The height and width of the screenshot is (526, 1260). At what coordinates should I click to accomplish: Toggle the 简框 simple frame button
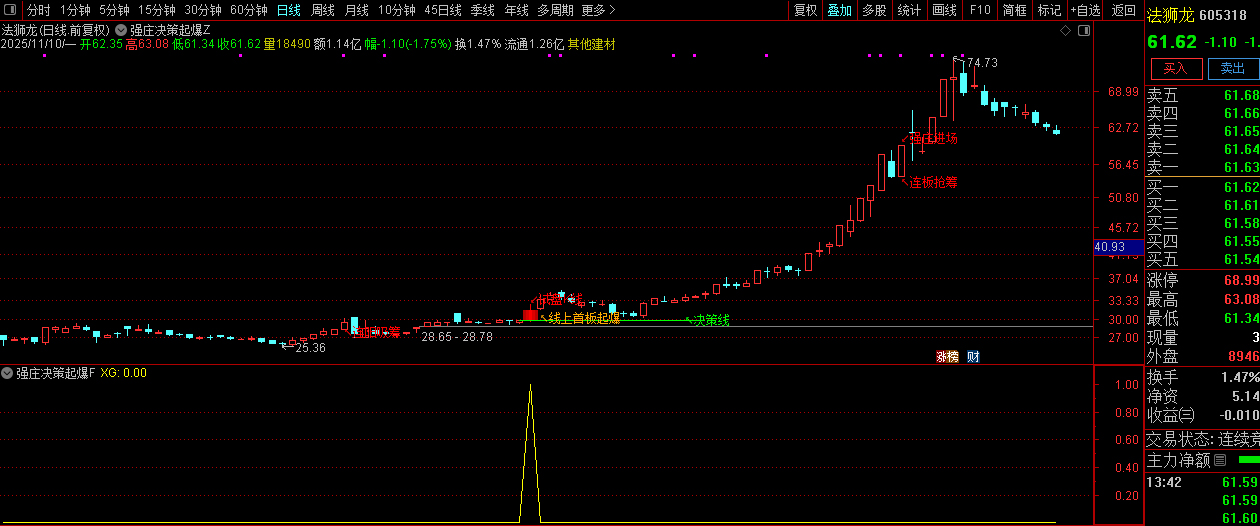pos(1014,10)
